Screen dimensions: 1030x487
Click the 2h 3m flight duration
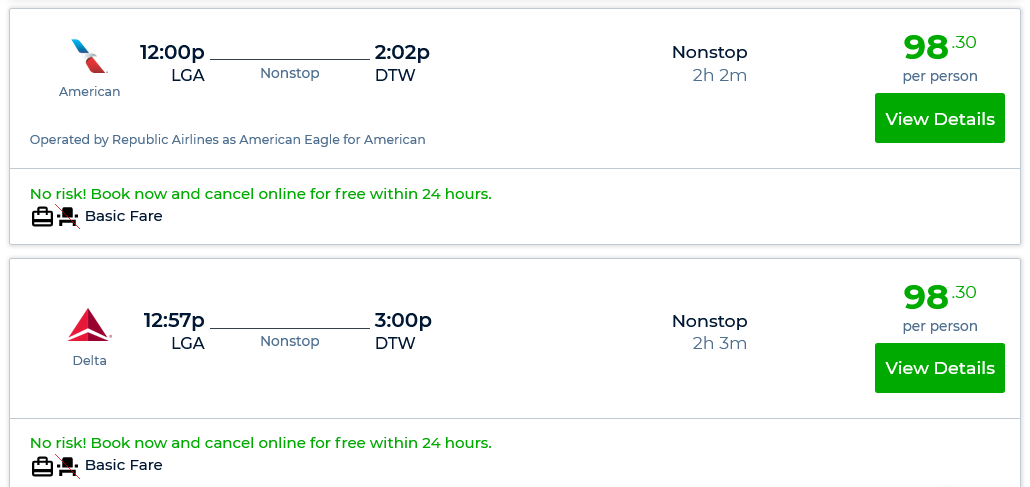[x=719, y=344]
